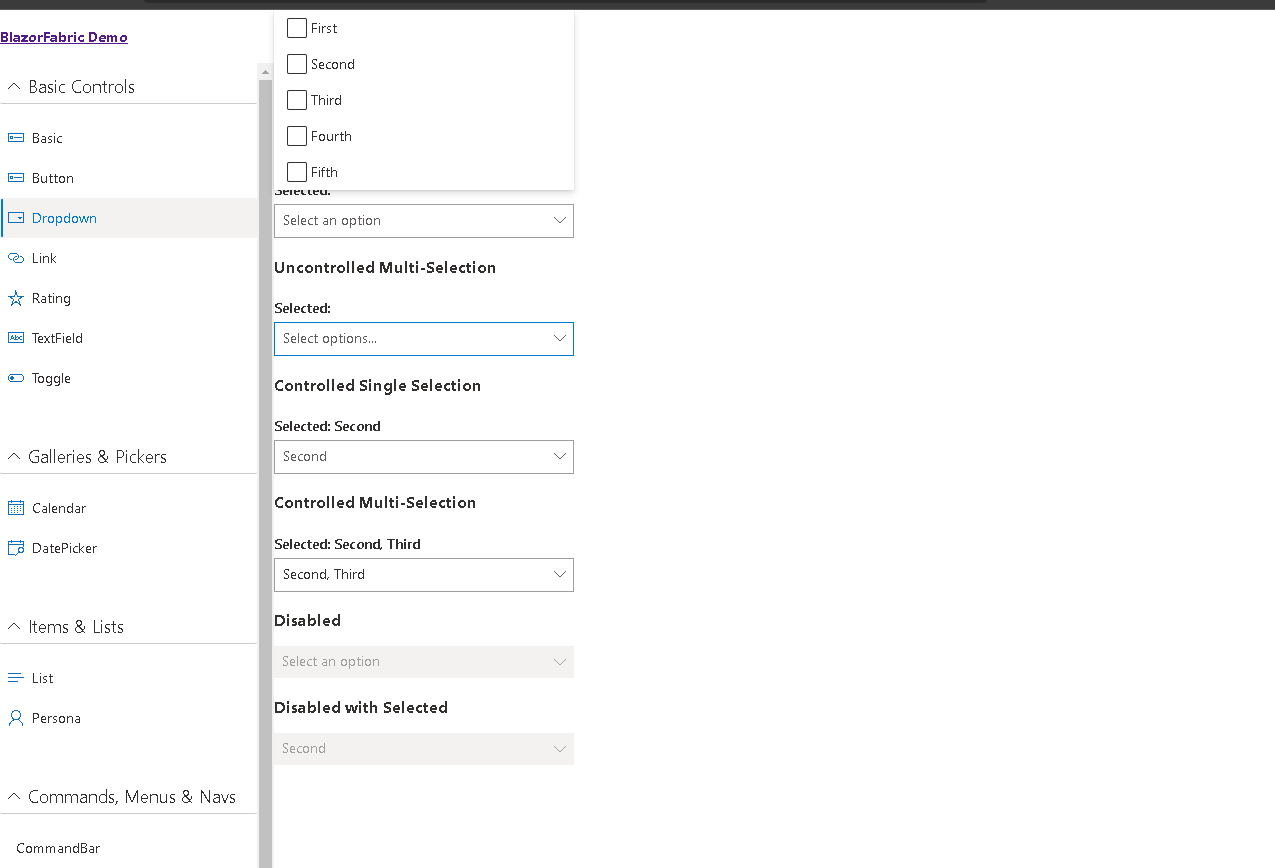Enable the Fifth option checkbox

click(296, 171)
